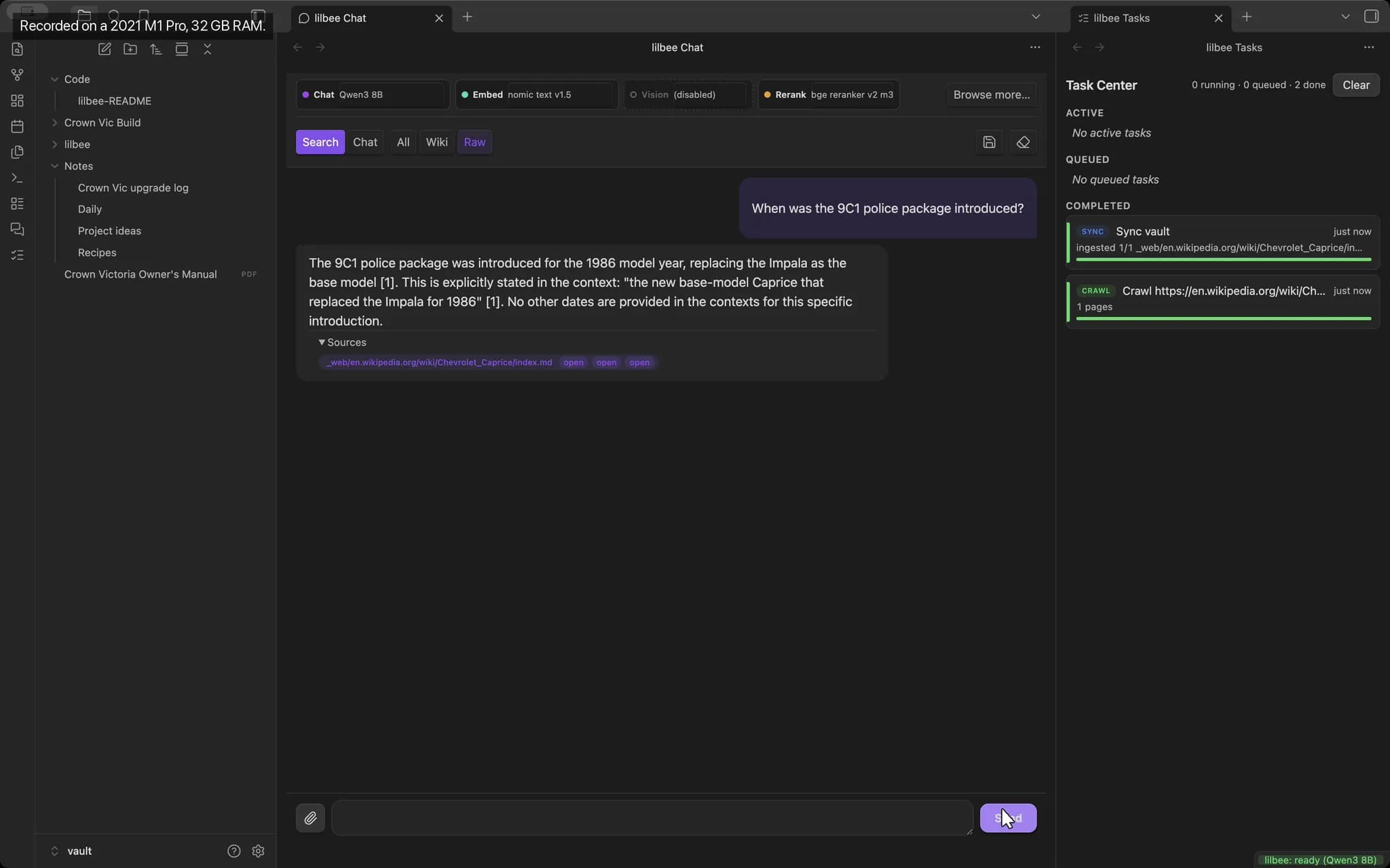Navigate back in lilbee Tasks pane
This screenshot has width=1390, height=868.
(x=1077, y=48)
